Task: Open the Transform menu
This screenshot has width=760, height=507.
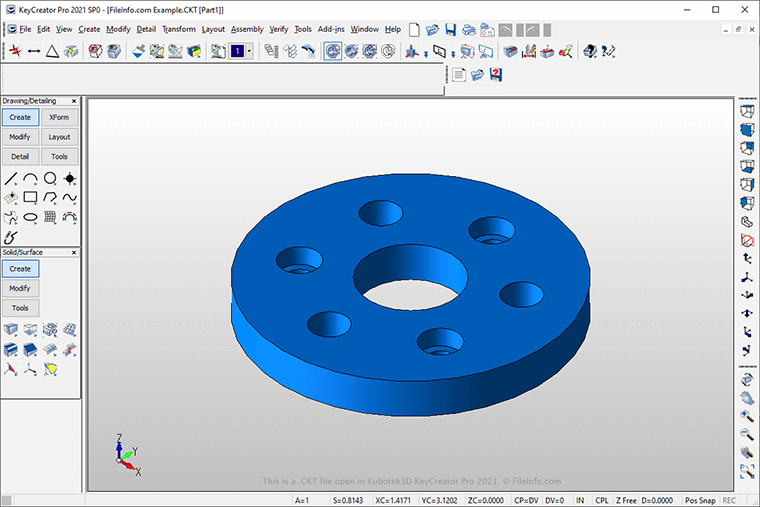Action: point(178,29)
